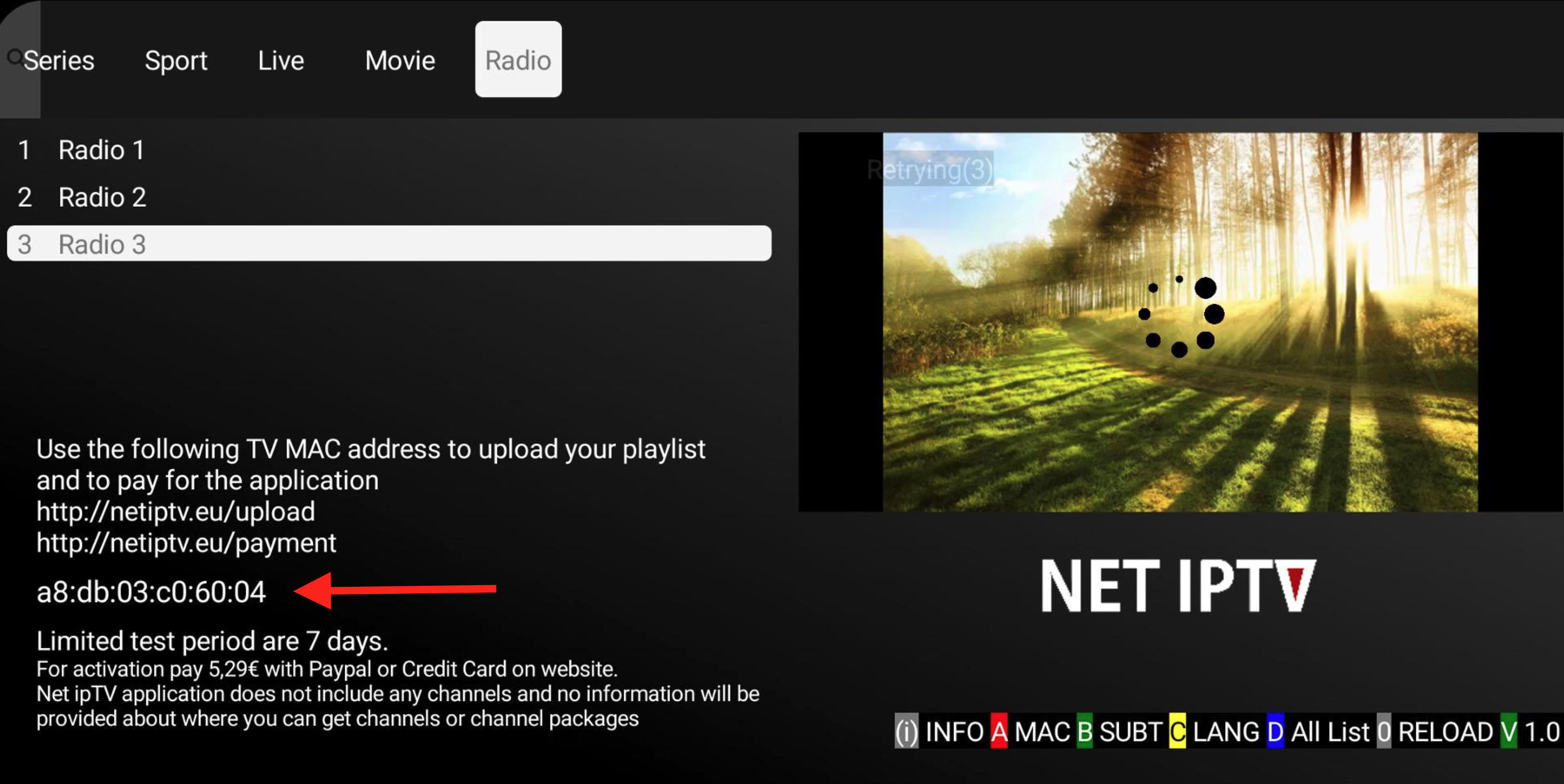The width and height of the screenshot is (1564, 784).
Task: Open the Series tab
Action: [x=59, y=61]
